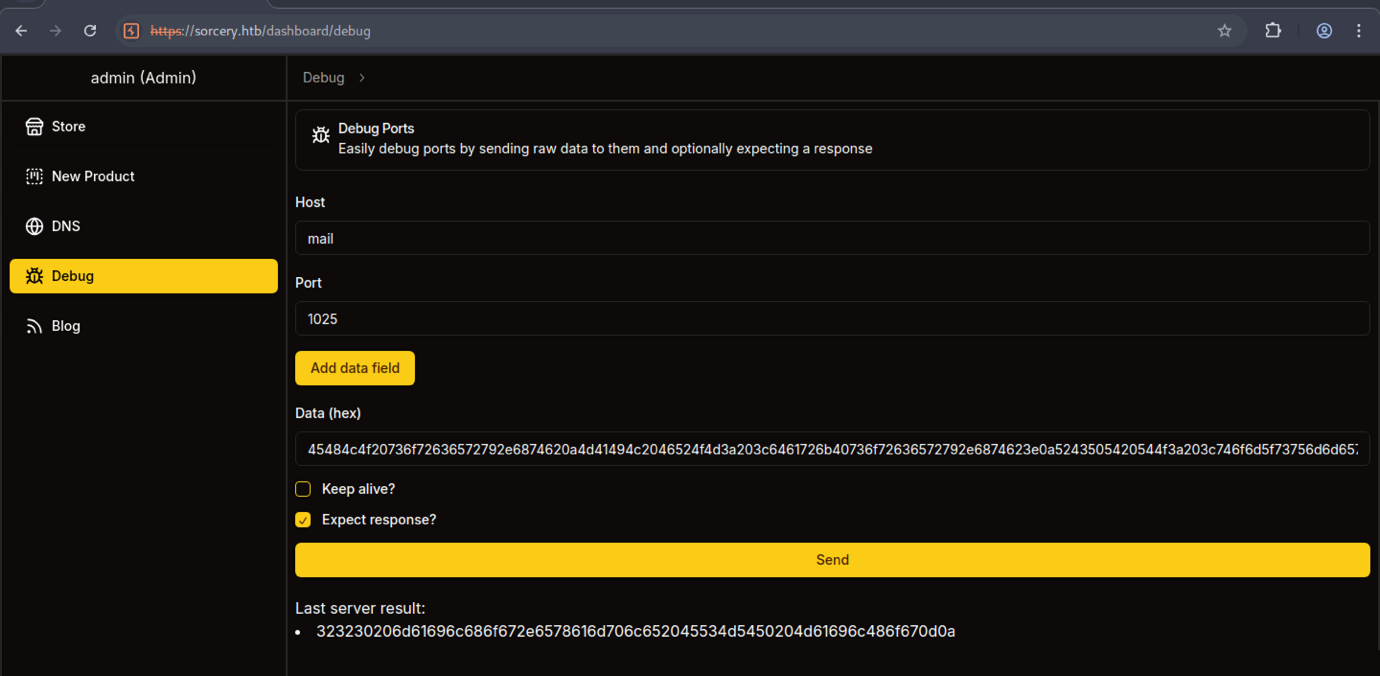
Task: Click the Store shop icon in sidebar
Action: pyautogui.click(x=34, y=127)
